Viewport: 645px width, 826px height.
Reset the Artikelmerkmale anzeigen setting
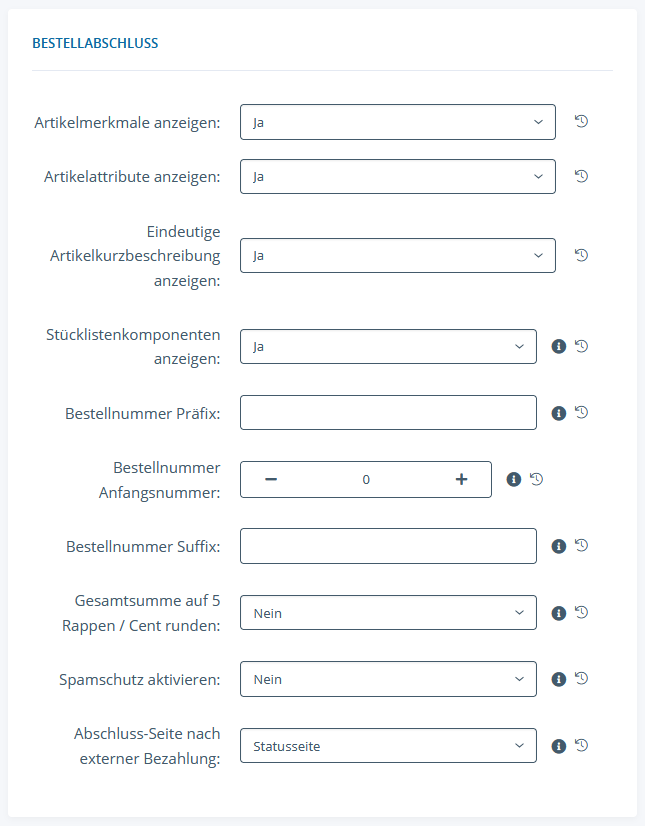(581, 122)
